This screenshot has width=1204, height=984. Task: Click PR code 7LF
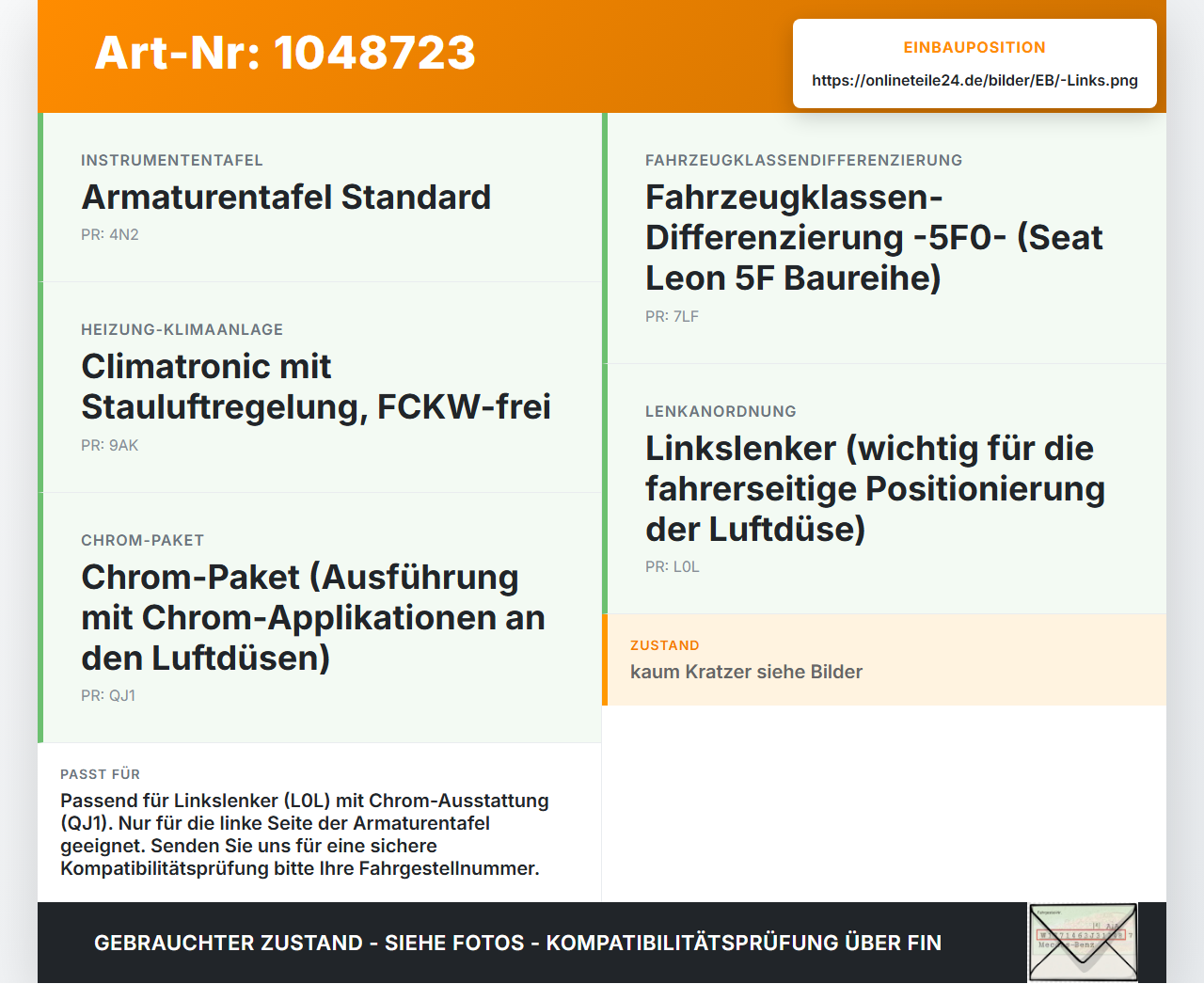tap(672, 317)
